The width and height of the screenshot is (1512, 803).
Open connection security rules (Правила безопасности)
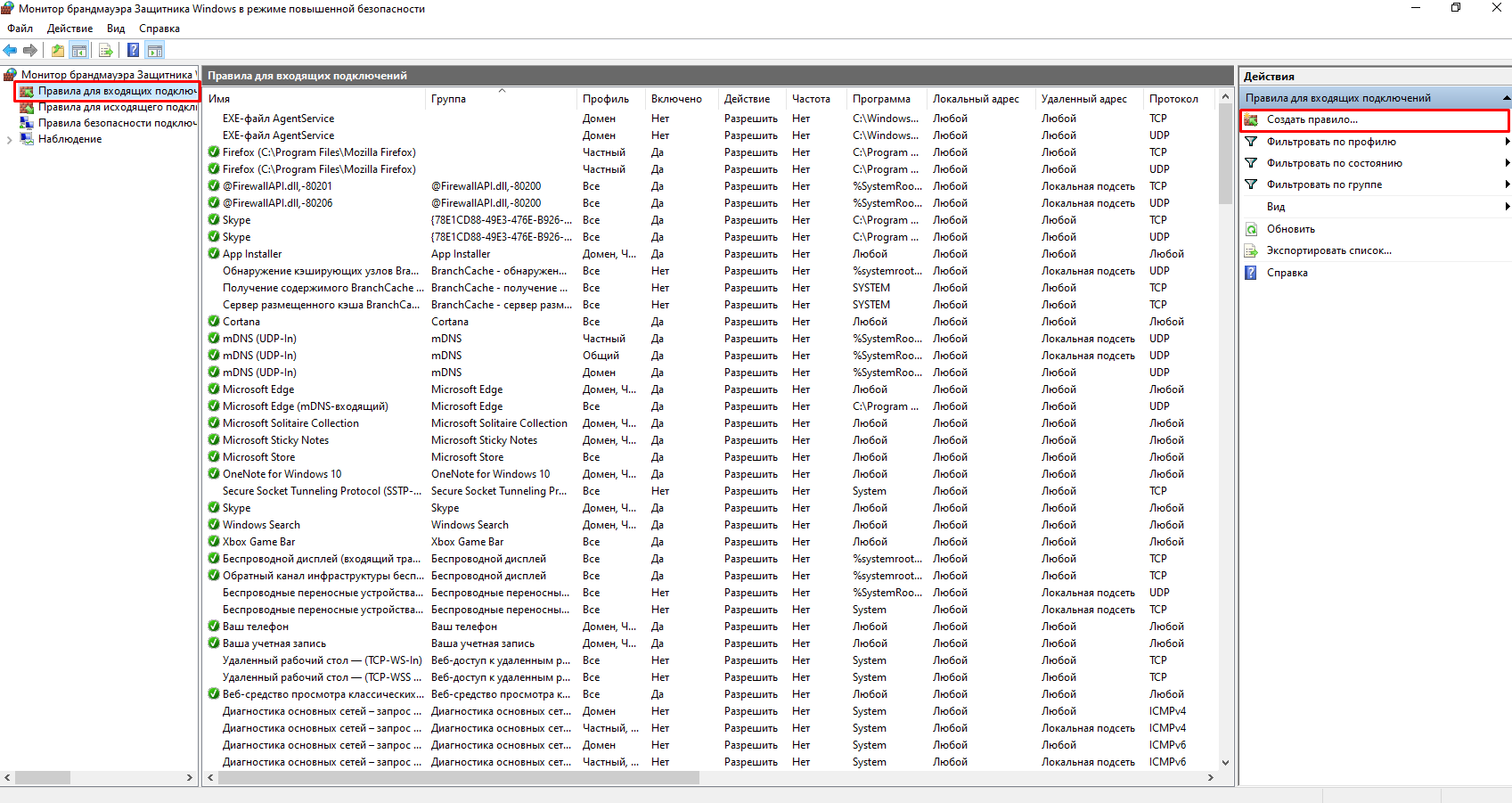point(117,123)
